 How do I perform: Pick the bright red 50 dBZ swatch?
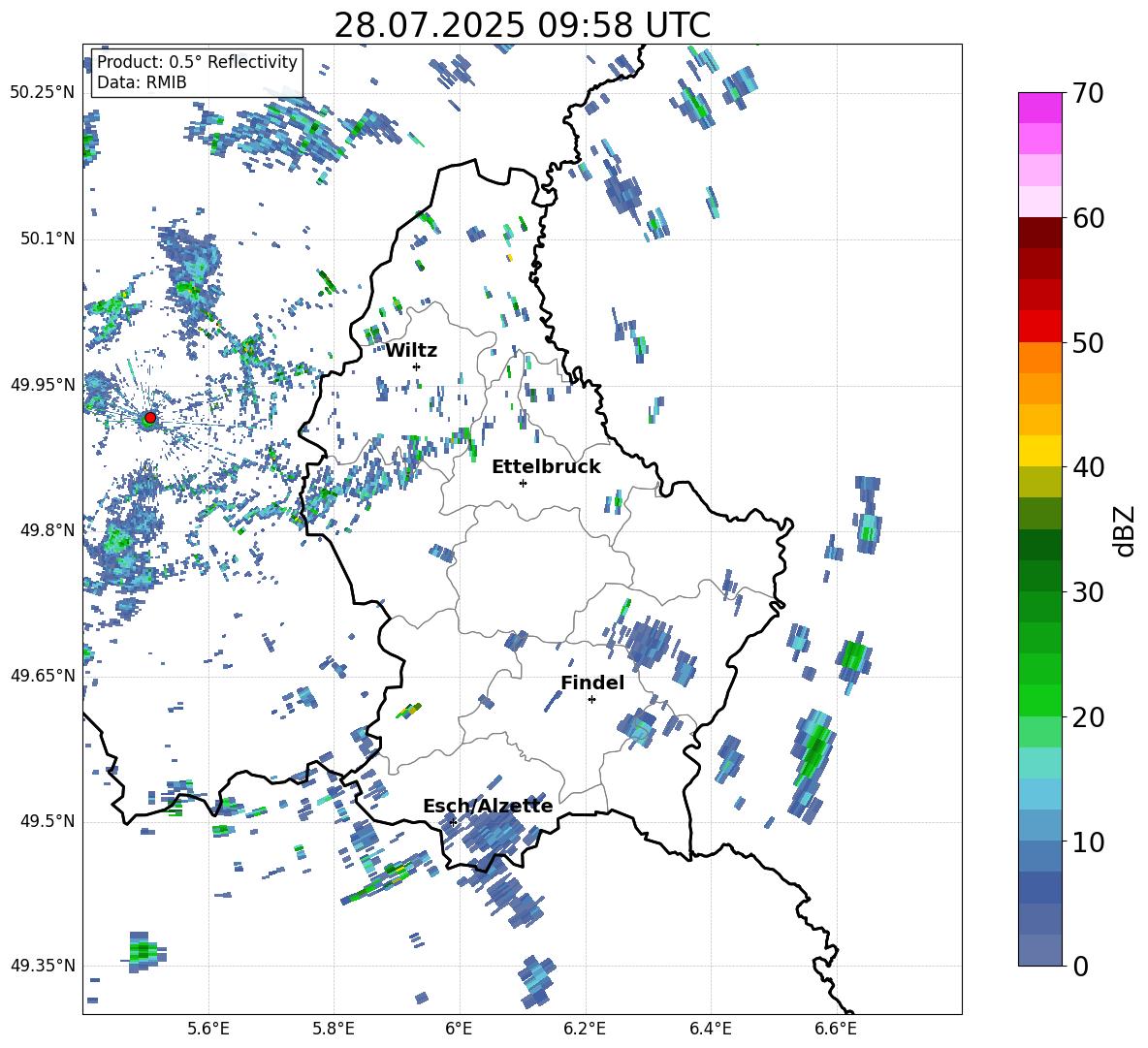[x=1039, y=327]
